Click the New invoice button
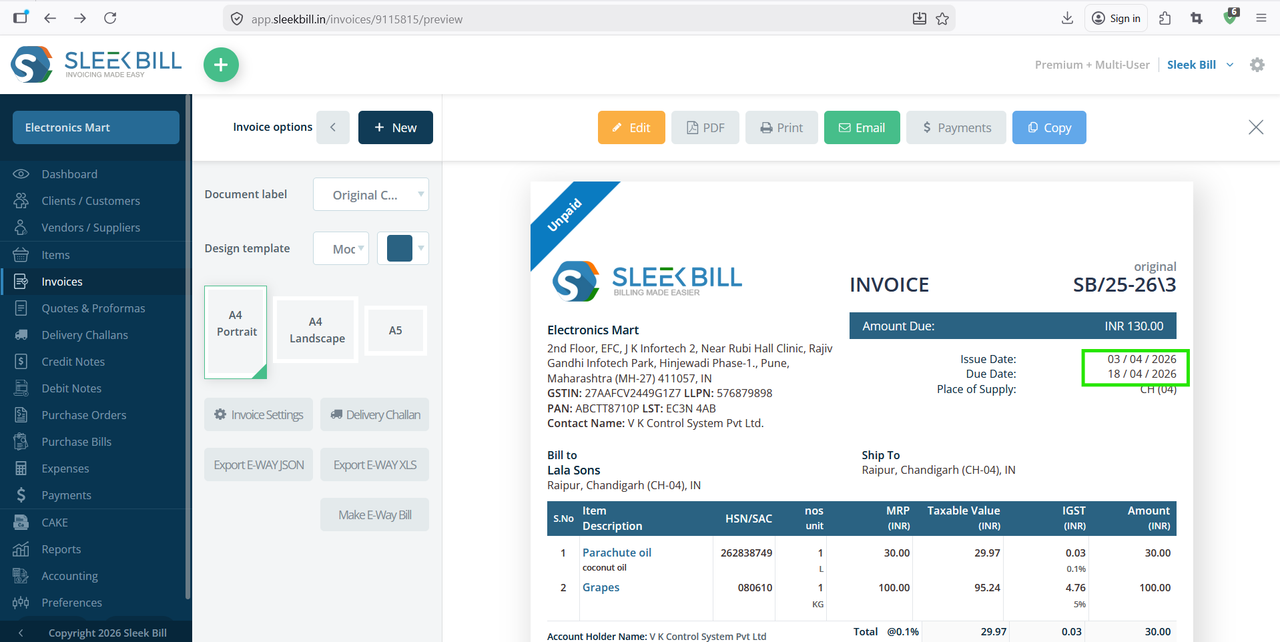Viewport: 1280px width, 642px height. point(395,127)
